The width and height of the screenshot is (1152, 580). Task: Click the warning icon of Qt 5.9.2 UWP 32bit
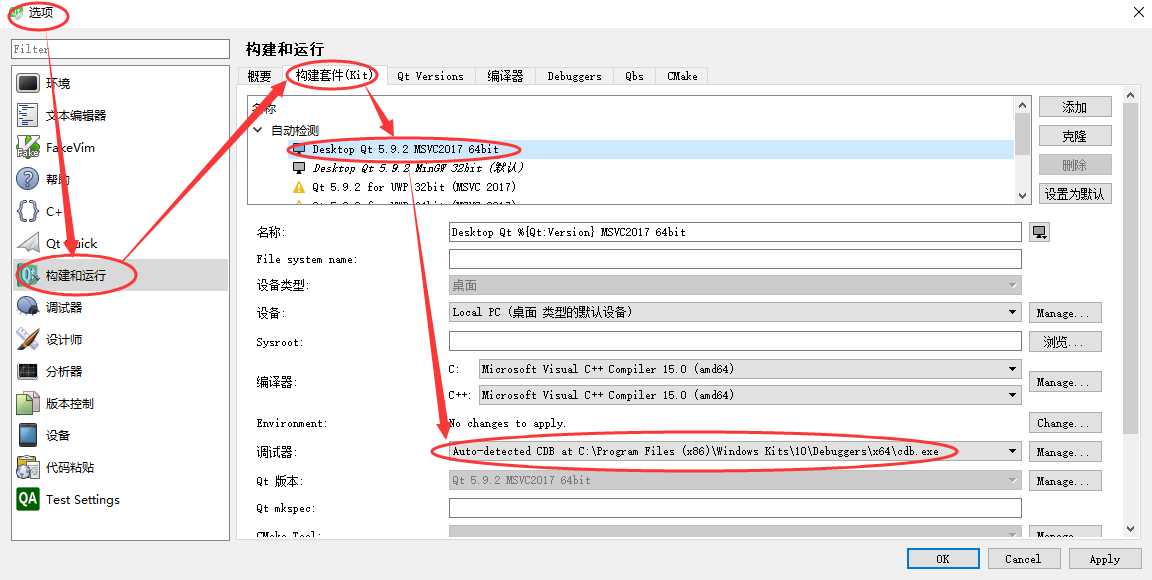(298, 187)
